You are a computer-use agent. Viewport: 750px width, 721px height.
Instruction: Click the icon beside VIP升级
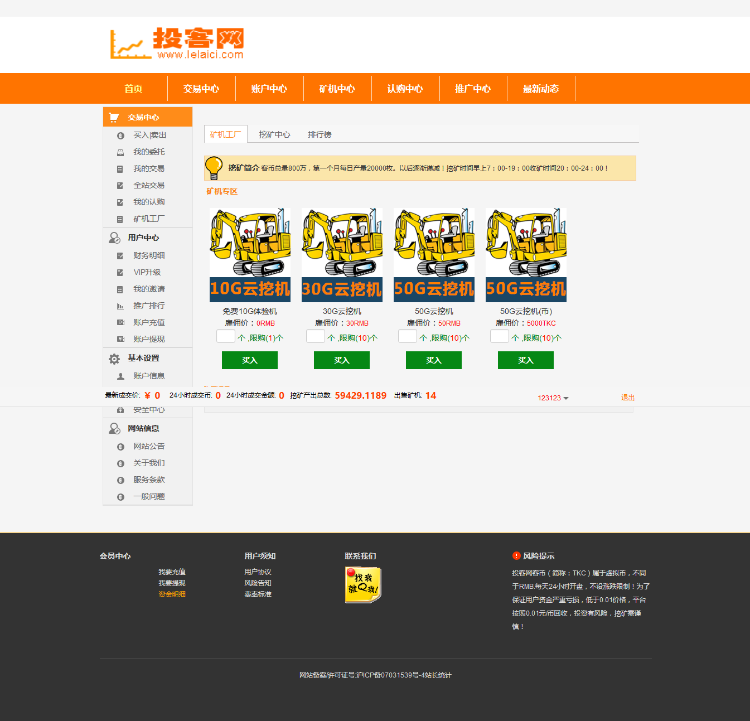coord(121,273)
